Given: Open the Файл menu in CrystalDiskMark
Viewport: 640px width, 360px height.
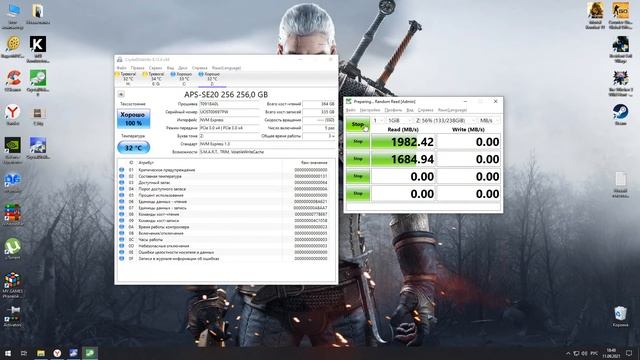Looking at the screenshot, I should coord(351,110).
